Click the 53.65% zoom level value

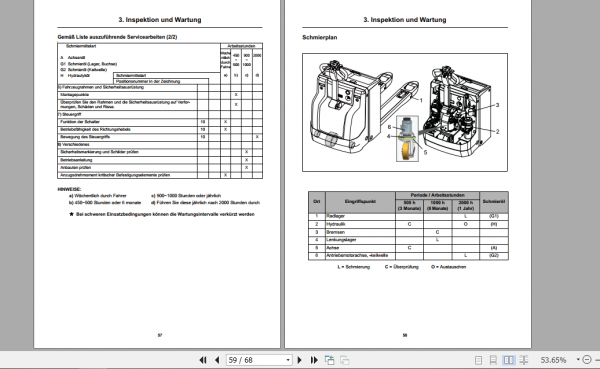553,360
